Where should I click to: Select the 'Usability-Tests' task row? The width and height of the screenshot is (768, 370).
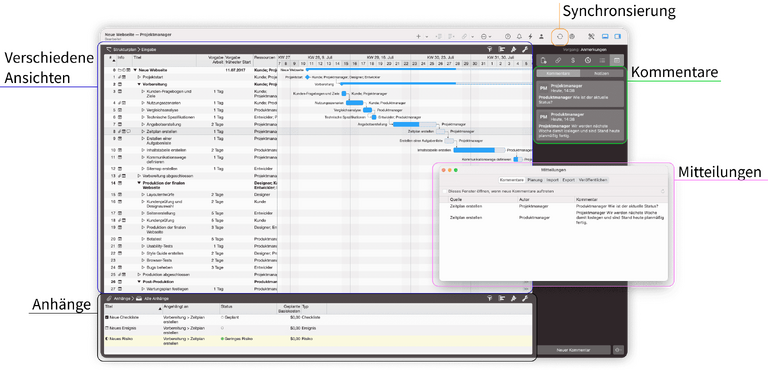coord(191,246)
